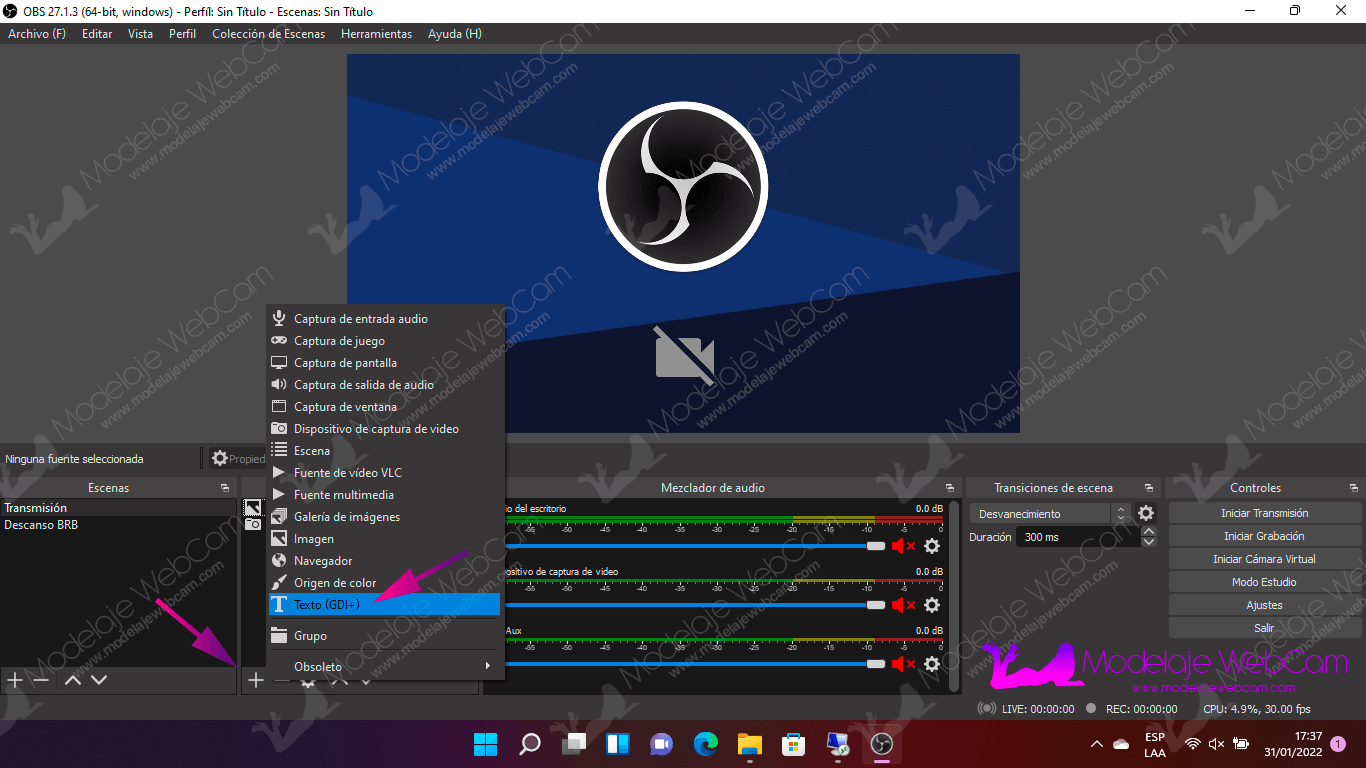This screenshot has height=768, width=1366.
Task: Click the plus icon under the Escenas list
Action: pos(15,680)
